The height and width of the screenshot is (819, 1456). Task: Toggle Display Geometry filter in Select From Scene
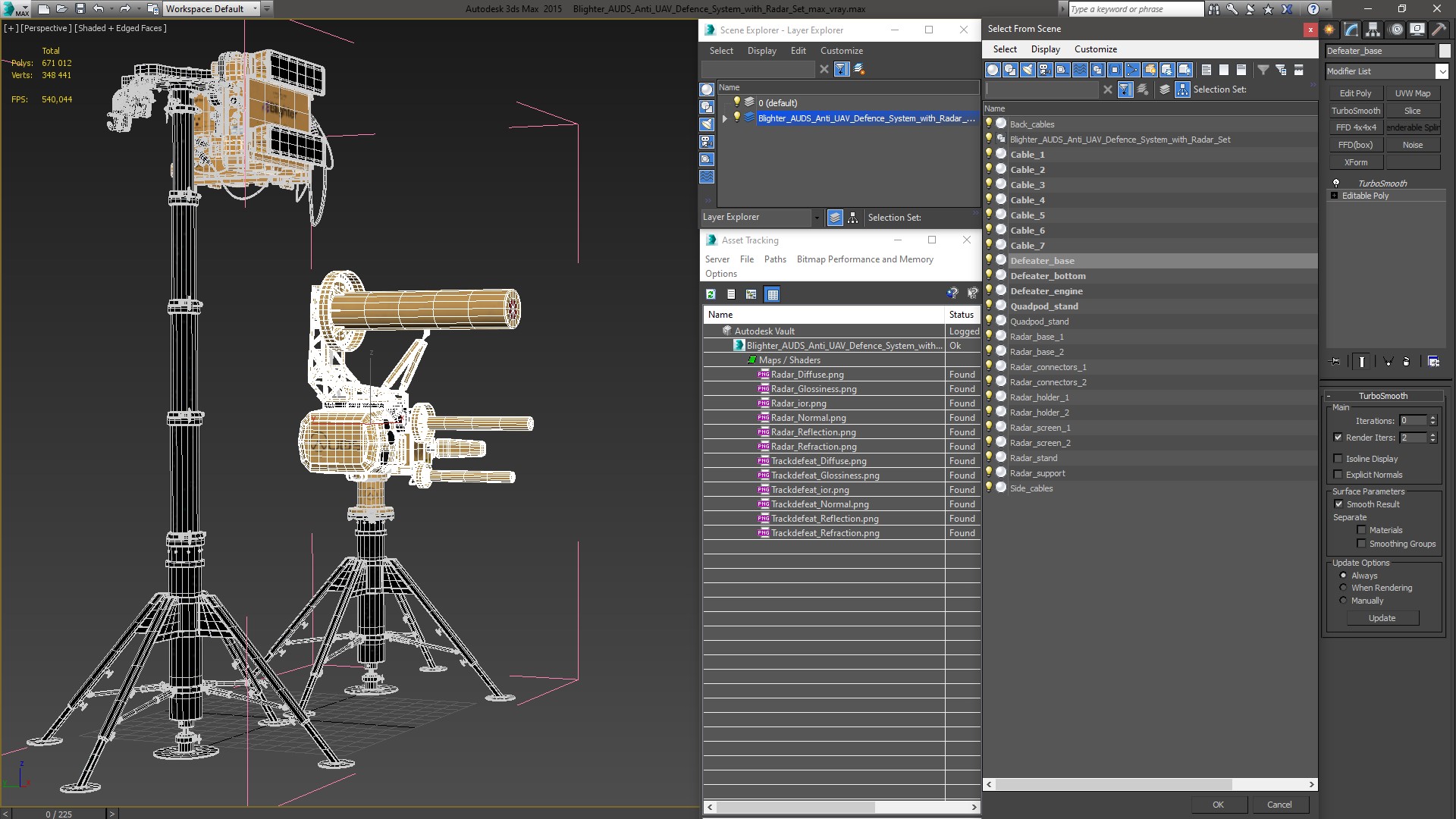[x=993, y=70]
